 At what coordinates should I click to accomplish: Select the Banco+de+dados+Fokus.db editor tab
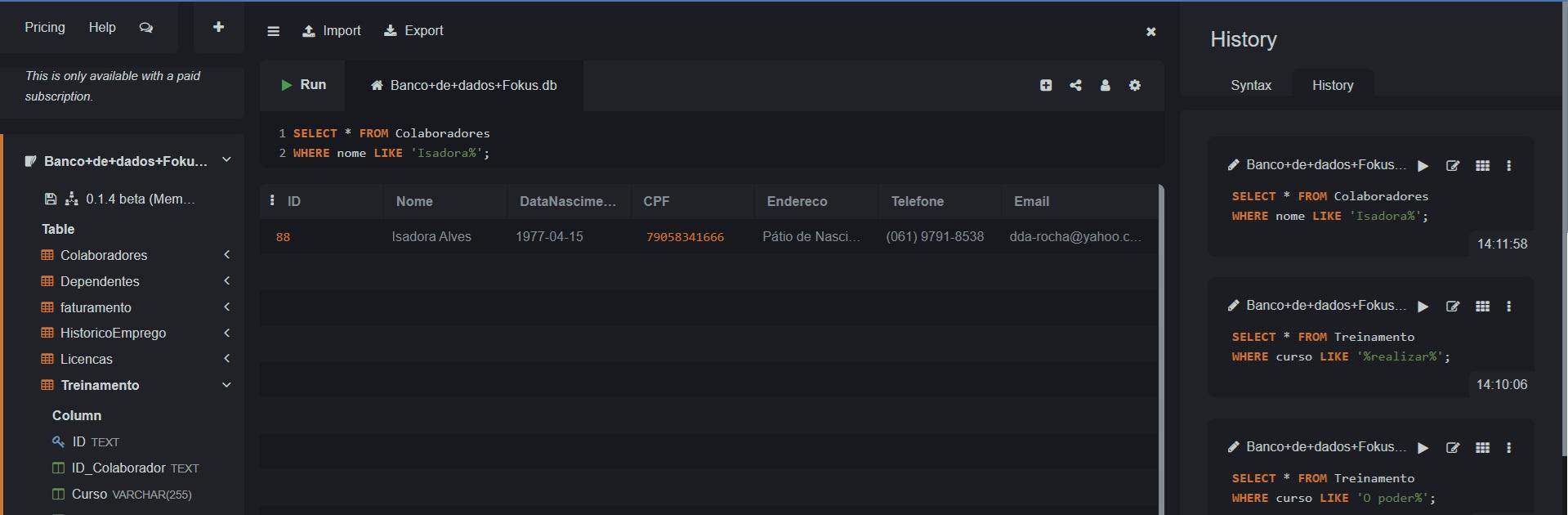[x=464, y=85]
